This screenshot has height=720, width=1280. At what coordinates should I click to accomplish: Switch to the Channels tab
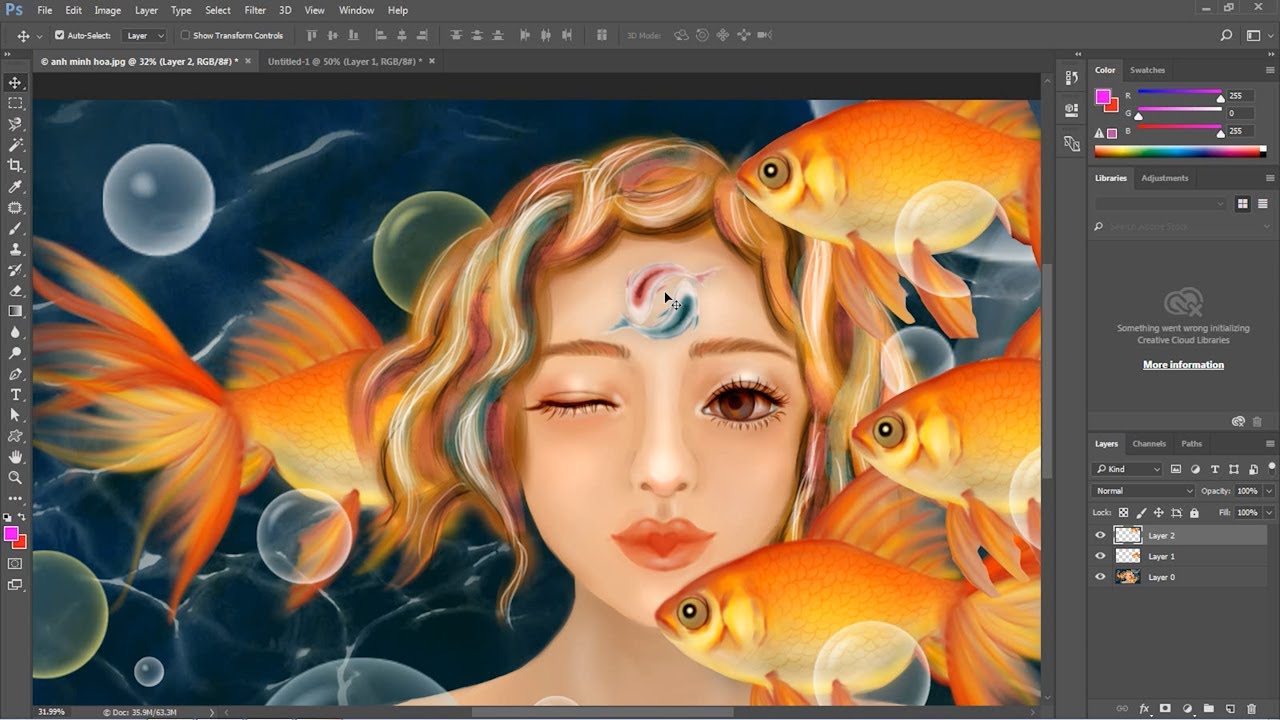[1149, 443]
